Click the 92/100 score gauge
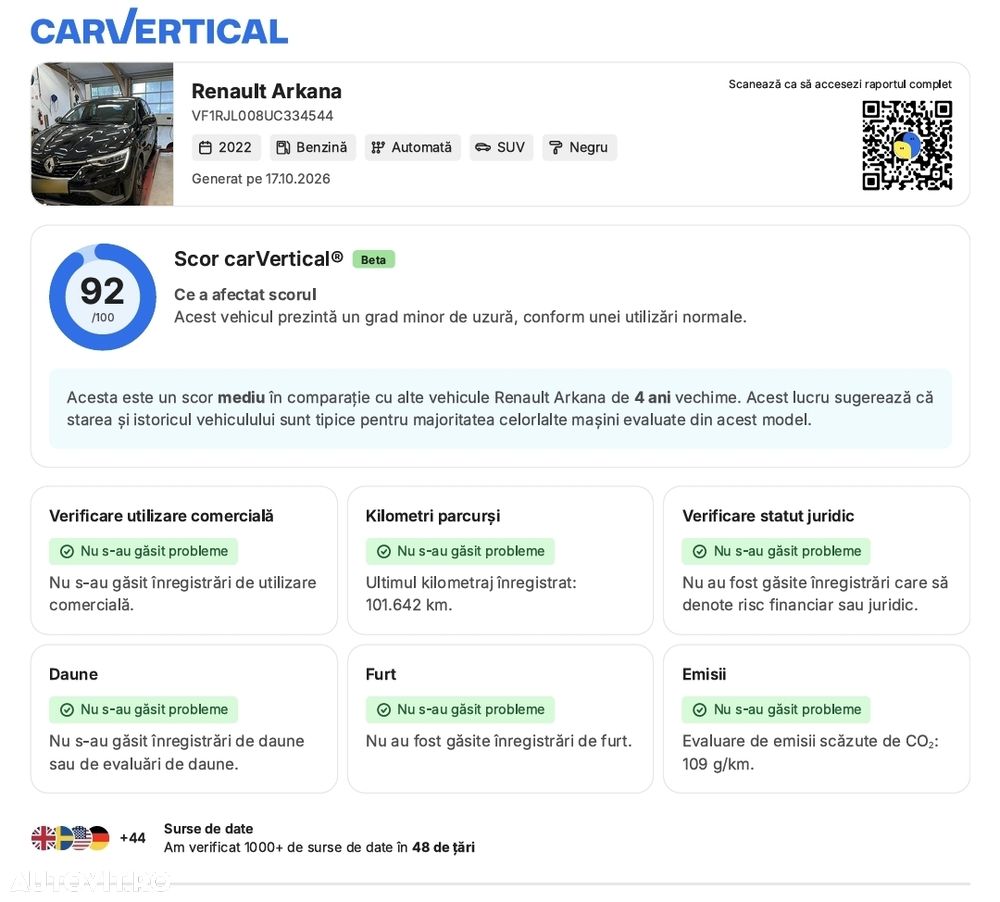This screenshot has width=1000, height=902. click(x=103, y=297)
